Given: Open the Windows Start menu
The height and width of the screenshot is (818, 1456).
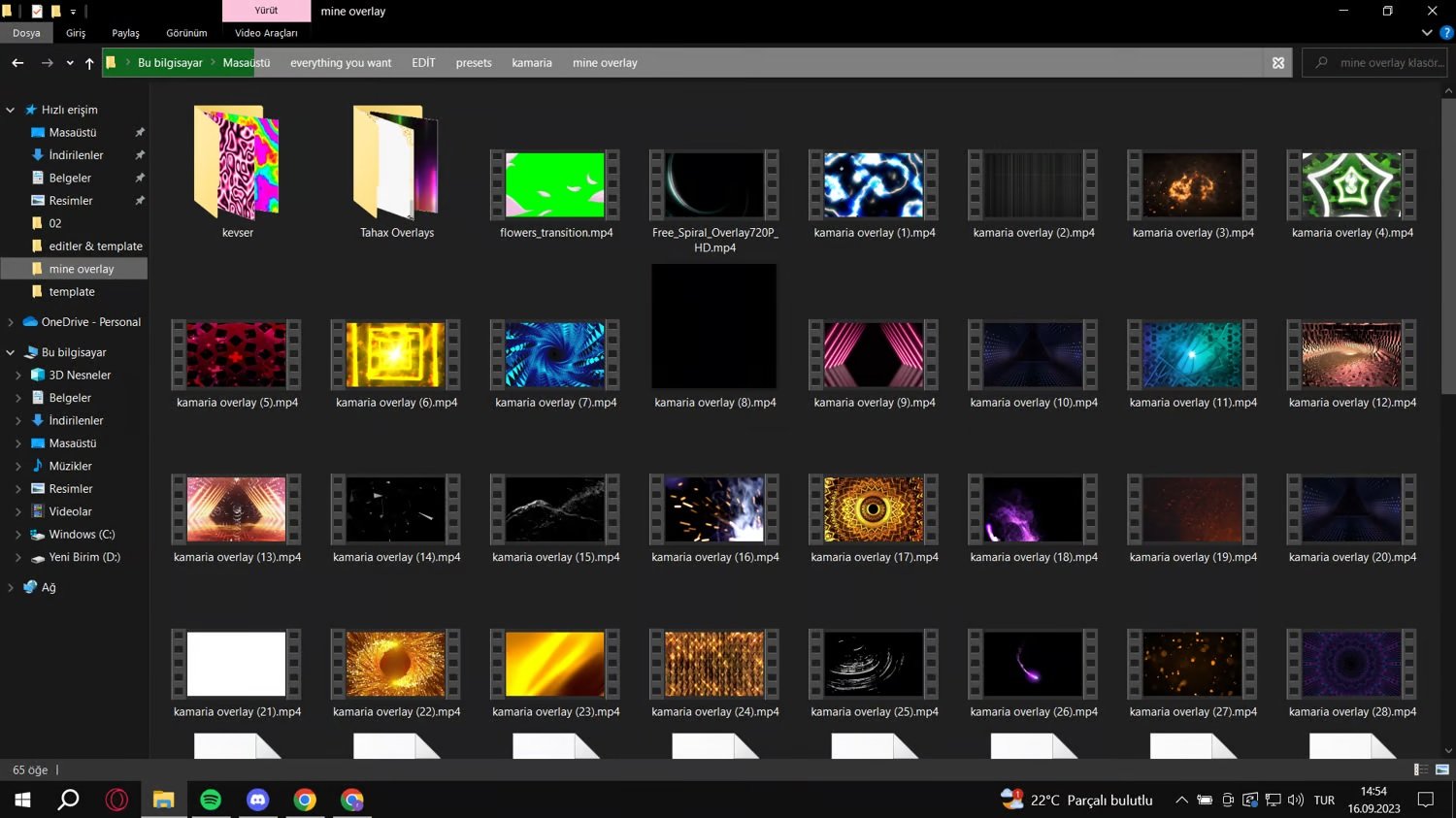Looking at the screenshot, I should (x=22, y=800).
